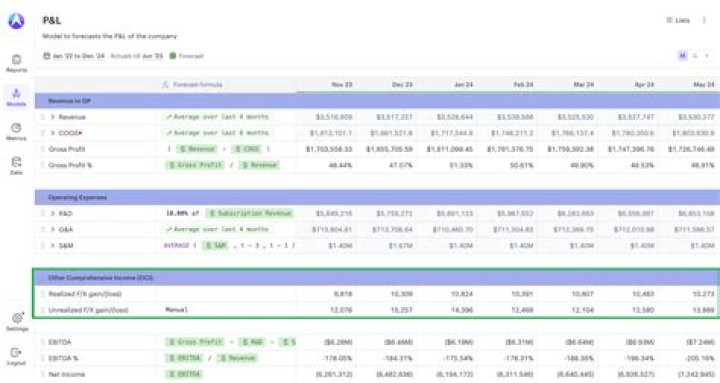Open the three-dot menu beside Lists
This screenshot has width=720, height=383.
704,20
